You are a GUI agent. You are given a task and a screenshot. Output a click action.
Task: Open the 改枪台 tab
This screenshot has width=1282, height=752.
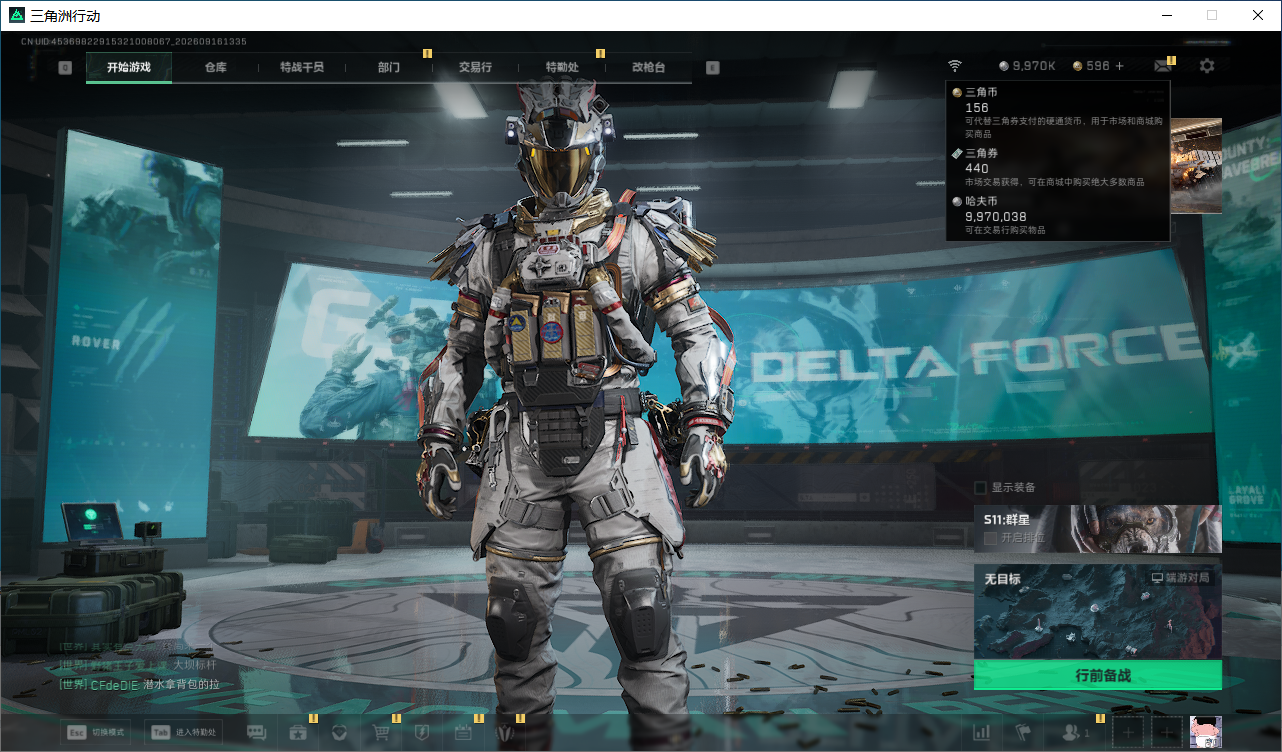pos(648,67)
